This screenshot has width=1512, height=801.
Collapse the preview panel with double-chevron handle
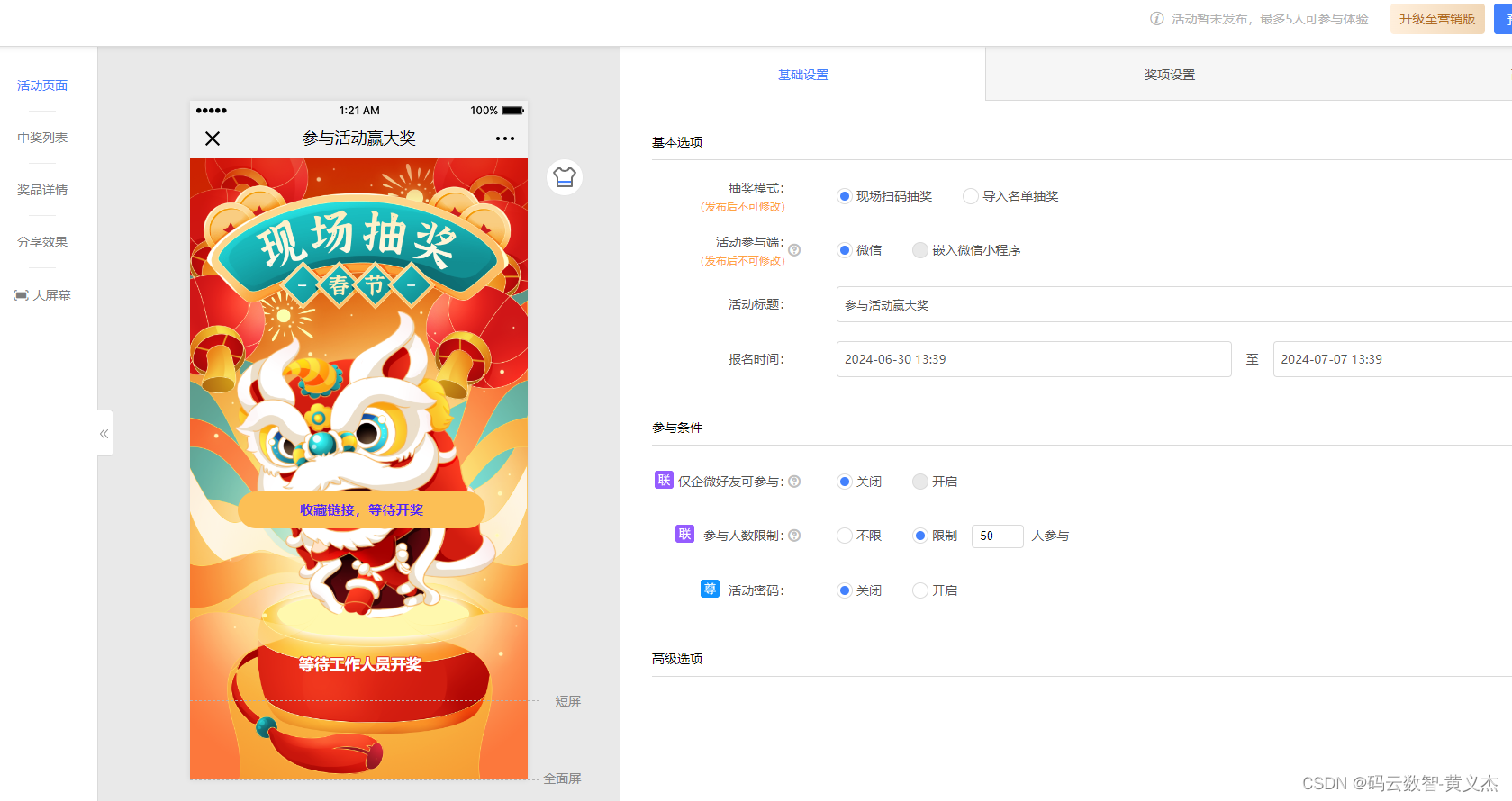click(x=104, y=433)
